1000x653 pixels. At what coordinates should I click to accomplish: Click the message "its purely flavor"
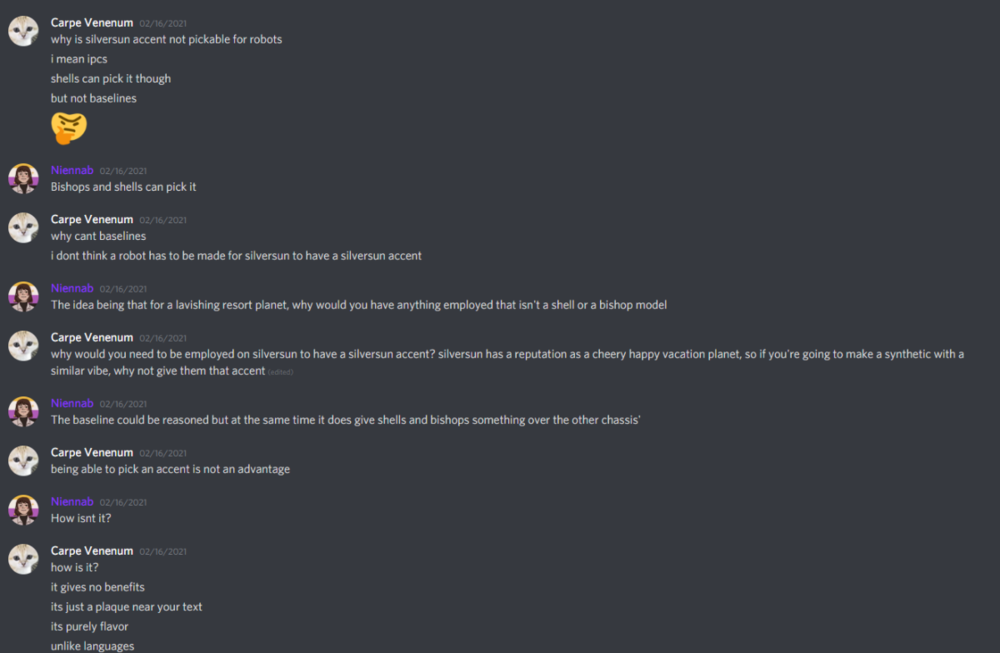click(90, 627)
